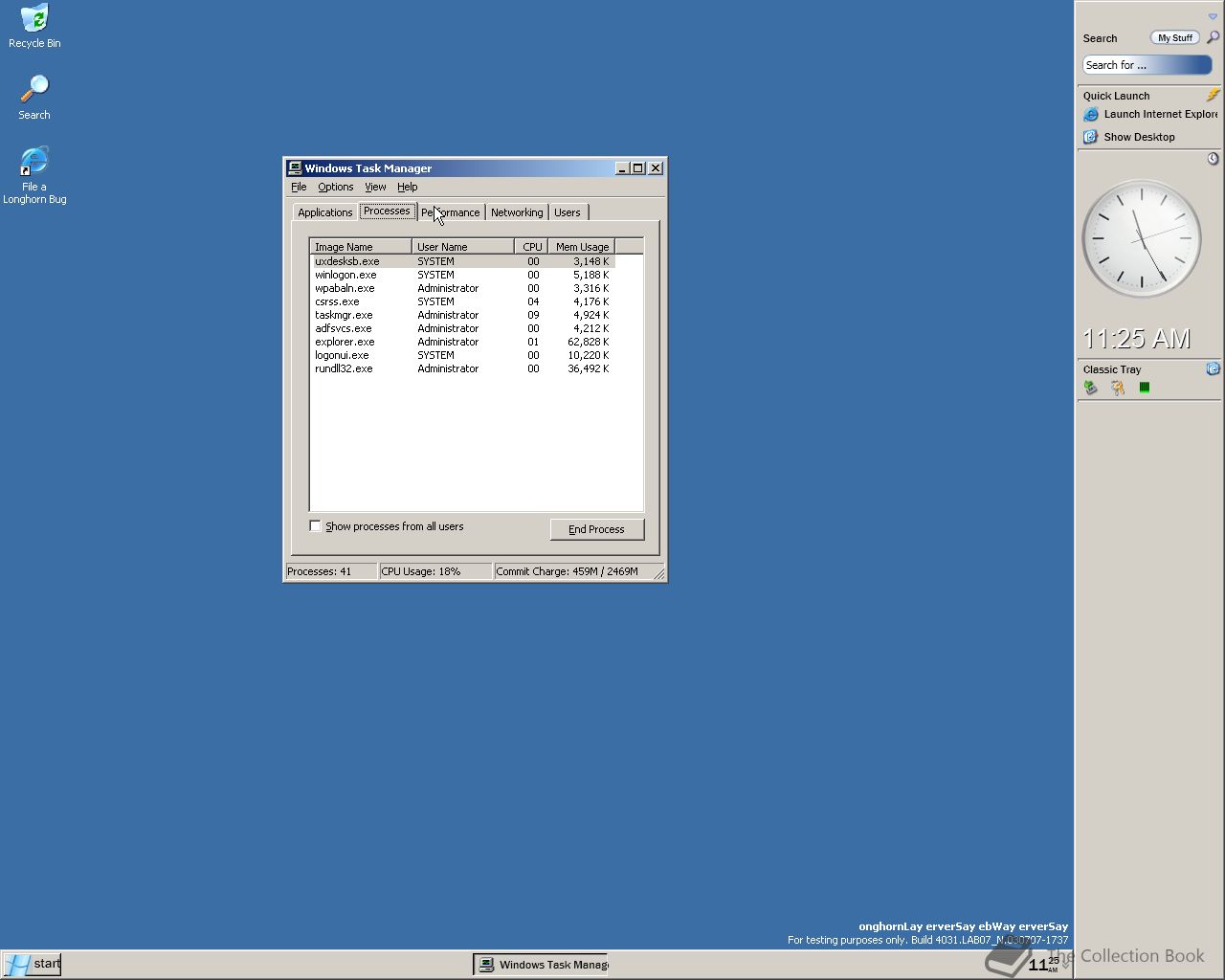Screen dimensions: 1225x980
Task: Sort by Mem Usage column header
Action: point(581,246)
